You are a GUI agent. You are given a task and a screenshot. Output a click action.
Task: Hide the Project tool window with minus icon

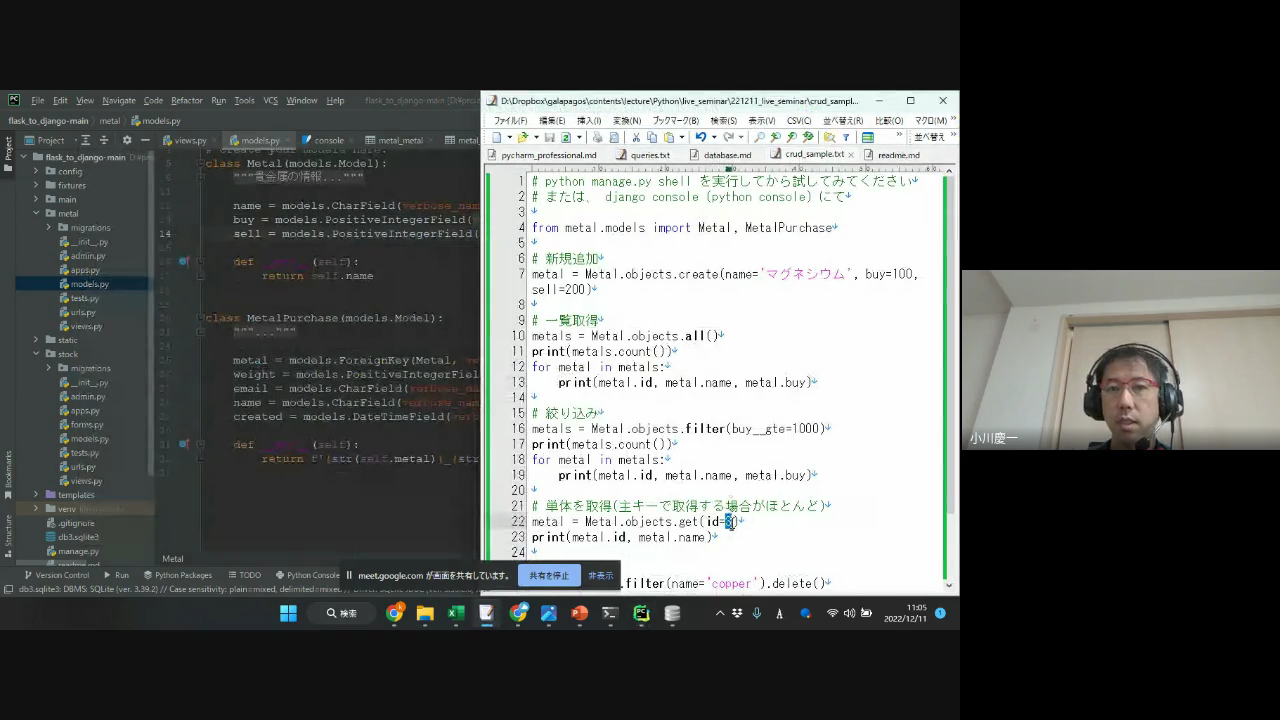click(x=145, y=140)
